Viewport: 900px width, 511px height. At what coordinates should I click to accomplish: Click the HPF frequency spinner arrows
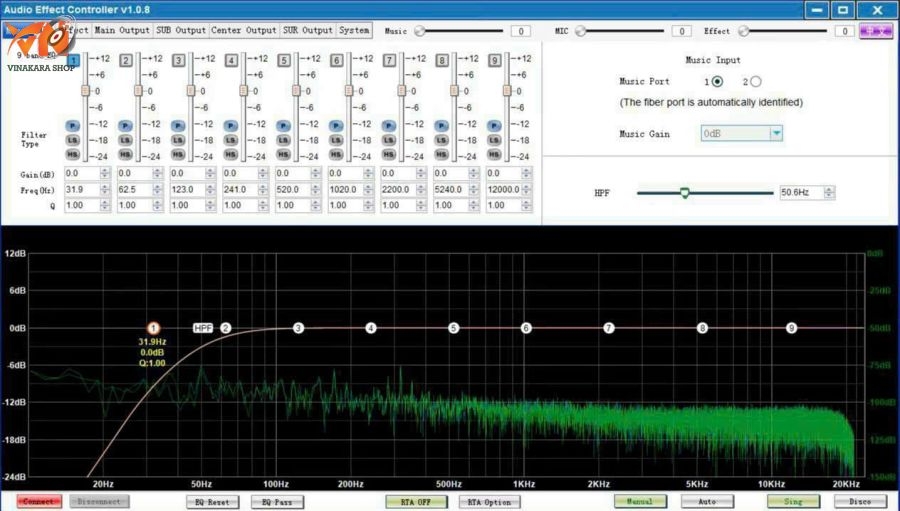click(x=829, y=192)
